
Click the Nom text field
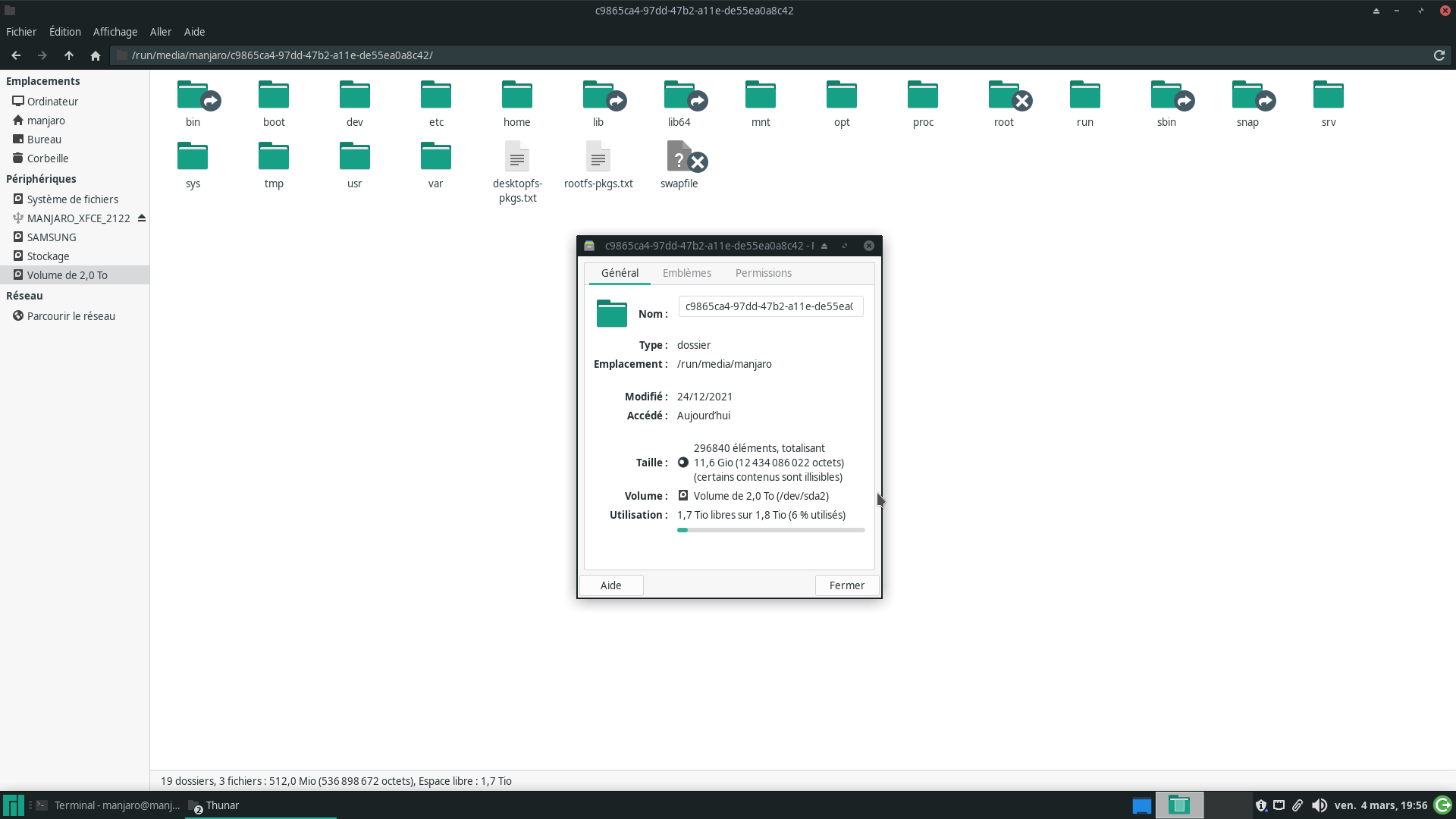pyautogui.click(x=770, y=306)
